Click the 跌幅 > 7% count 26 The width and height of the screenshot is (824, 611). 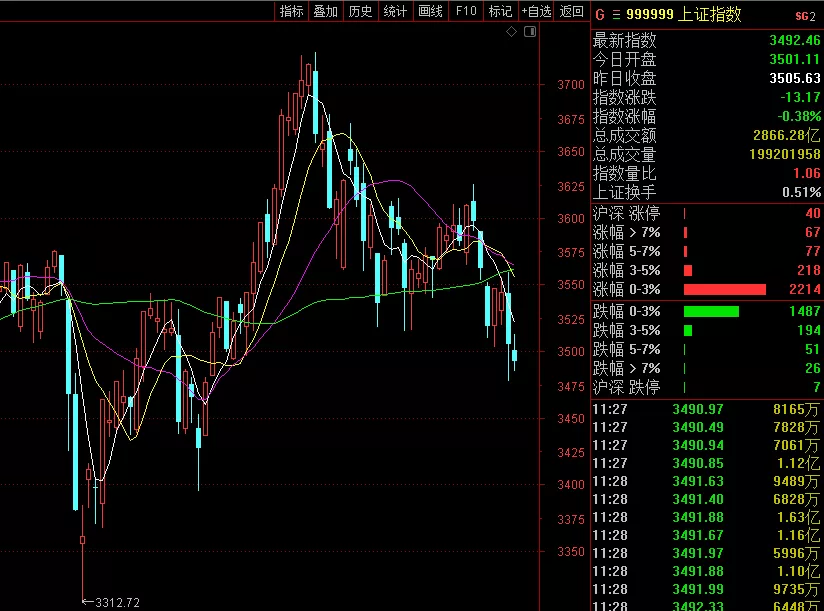coord(813,368)
